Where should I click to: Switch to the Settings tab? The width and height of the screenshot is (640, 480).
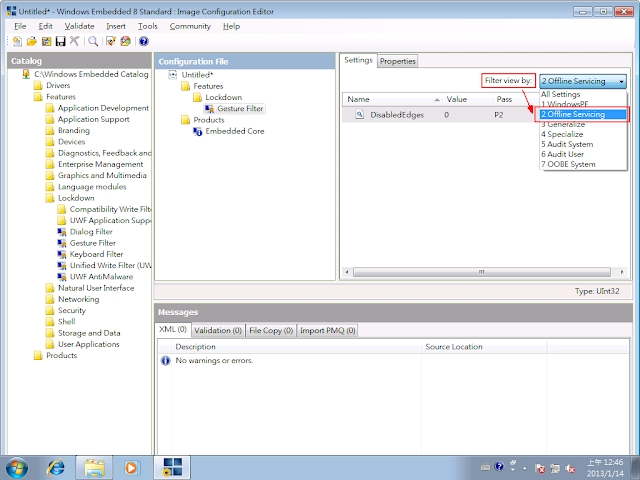pos(358,60)
